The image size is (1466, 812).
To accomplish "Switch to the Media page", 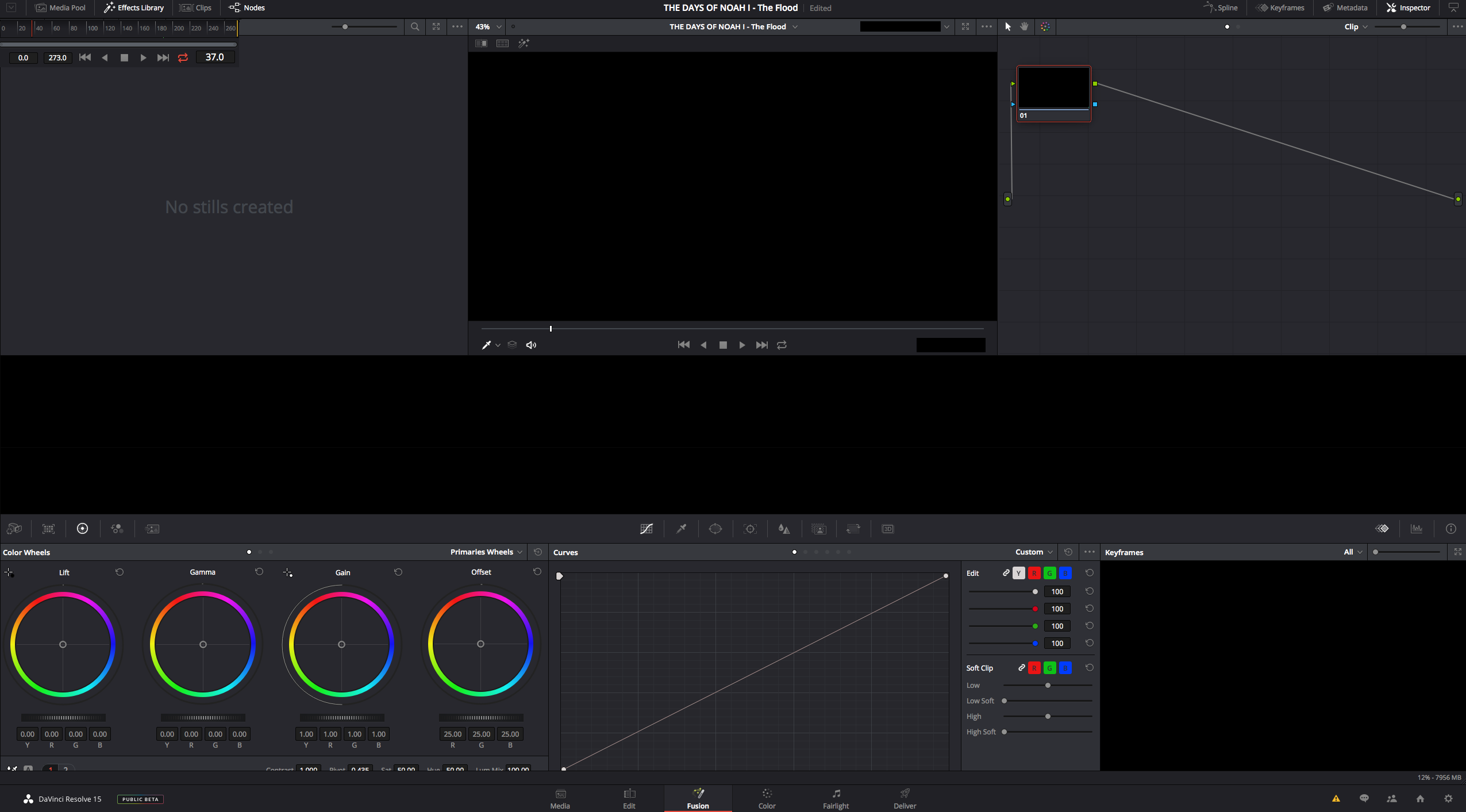I will click(x=560, y=799).
